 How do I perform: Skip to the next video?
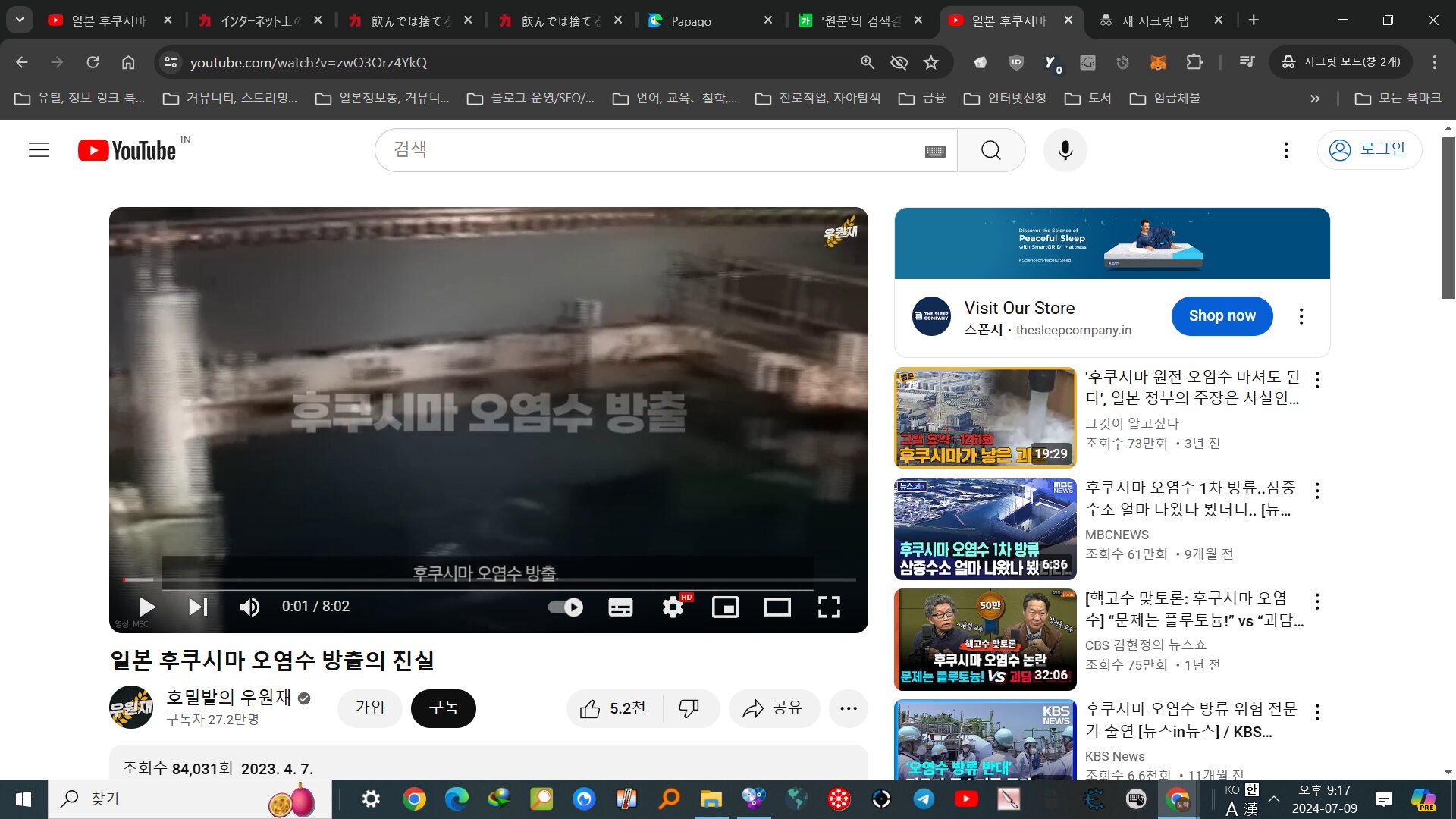[x=198, y=607]
